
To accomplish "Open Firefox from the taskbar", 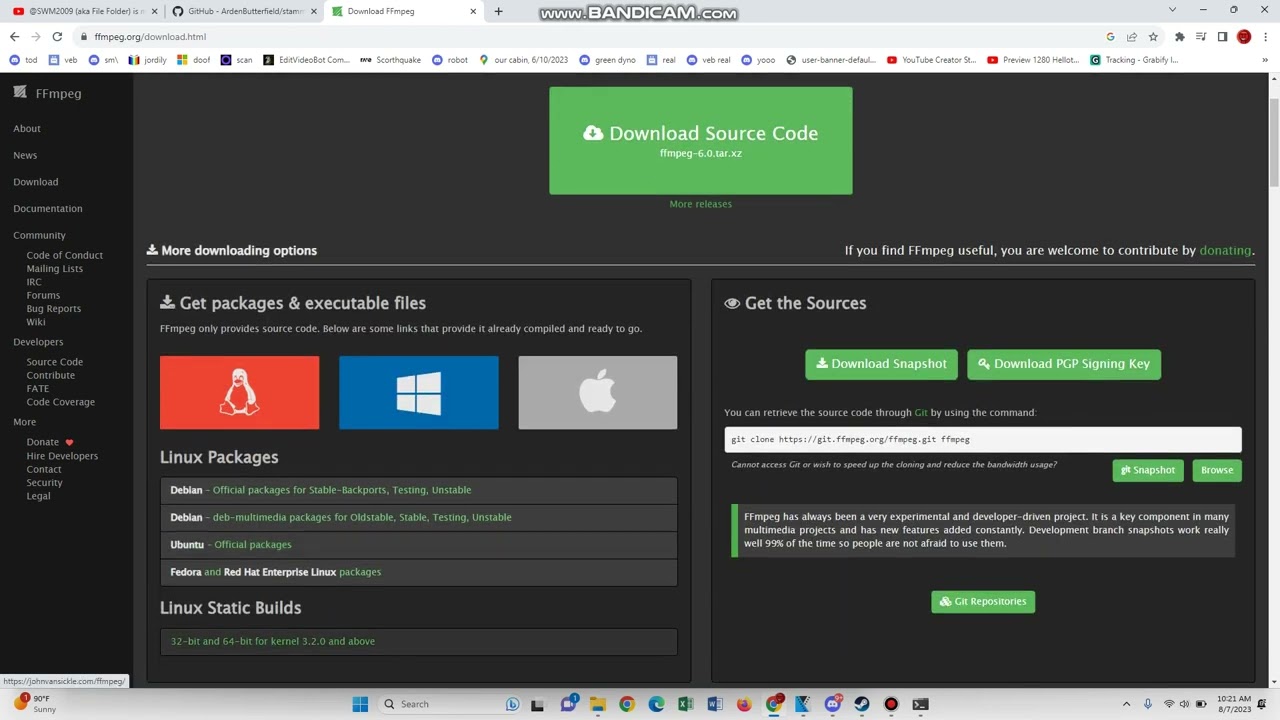I will [x=744, y=704].
